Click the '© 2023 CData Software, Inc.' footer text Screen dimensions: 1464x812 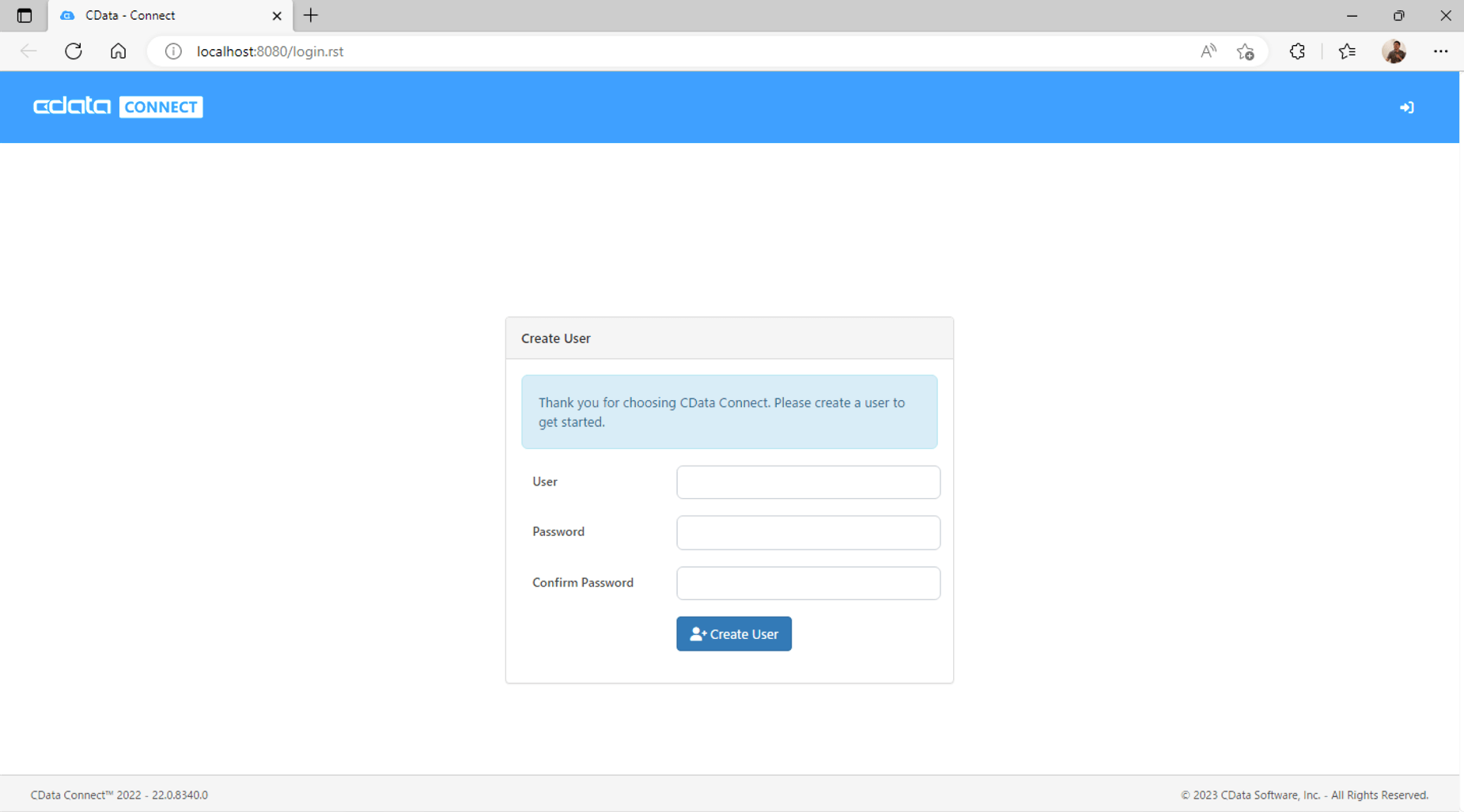point(1305,795)
